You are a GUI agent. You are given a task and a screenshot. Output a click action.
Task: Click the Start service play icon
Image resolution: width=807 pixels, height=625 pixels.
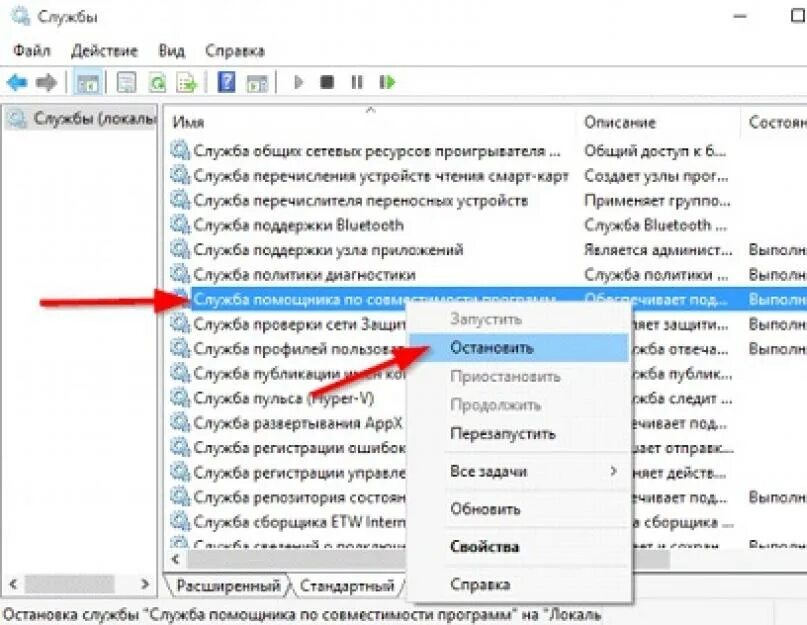298,82
